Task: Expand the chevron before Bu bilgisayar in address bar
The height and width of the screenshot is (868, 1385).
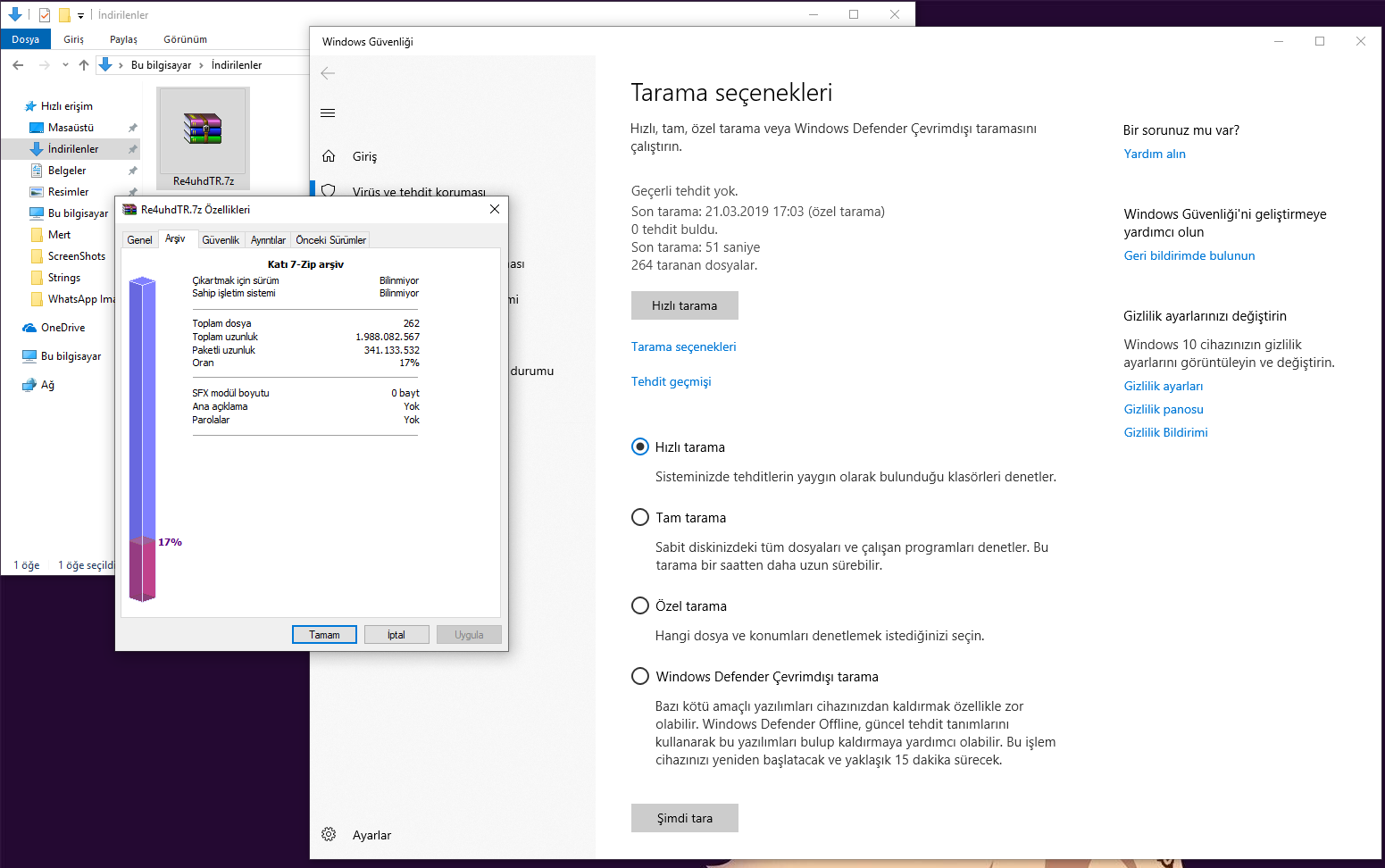Action: [121, 65]
